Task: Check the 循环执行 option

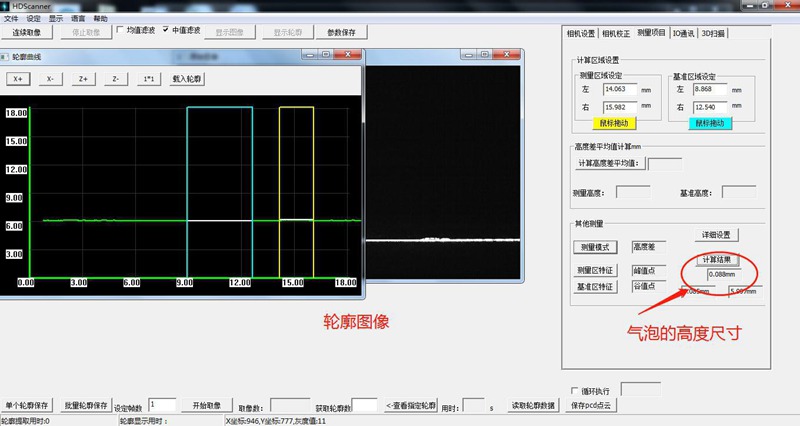Action: pyautogui.click(x=574, y=390)
